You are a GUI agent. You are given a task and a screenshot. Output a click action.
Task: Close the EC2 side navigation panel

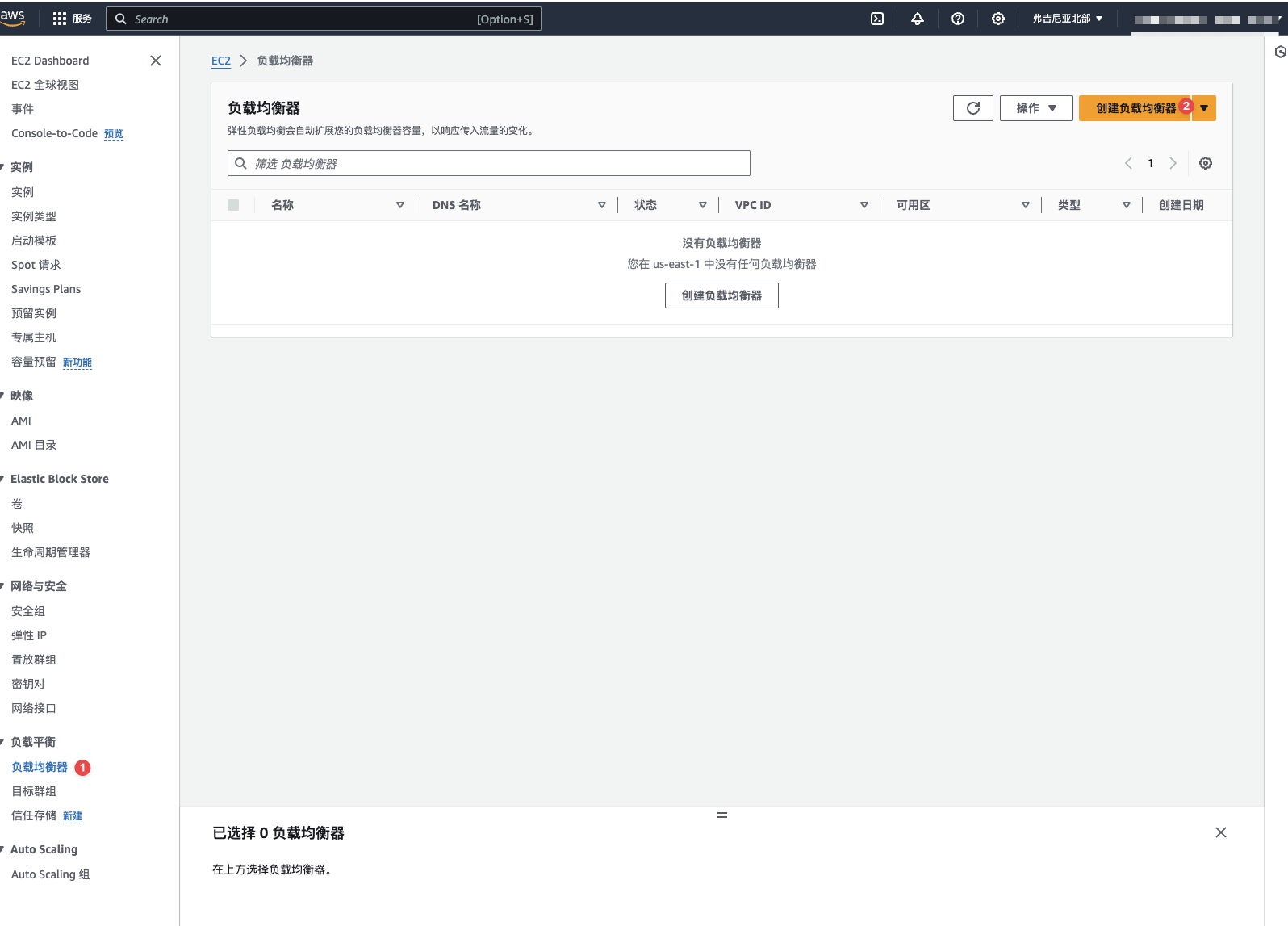(156, 61)
